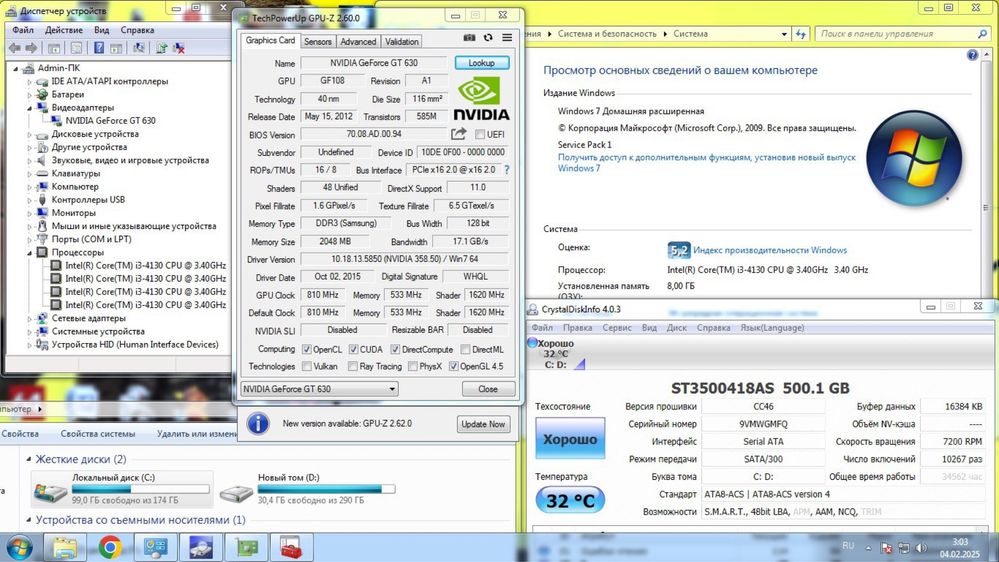Click GPU-Z refresh icon

[x=488, y=38]
